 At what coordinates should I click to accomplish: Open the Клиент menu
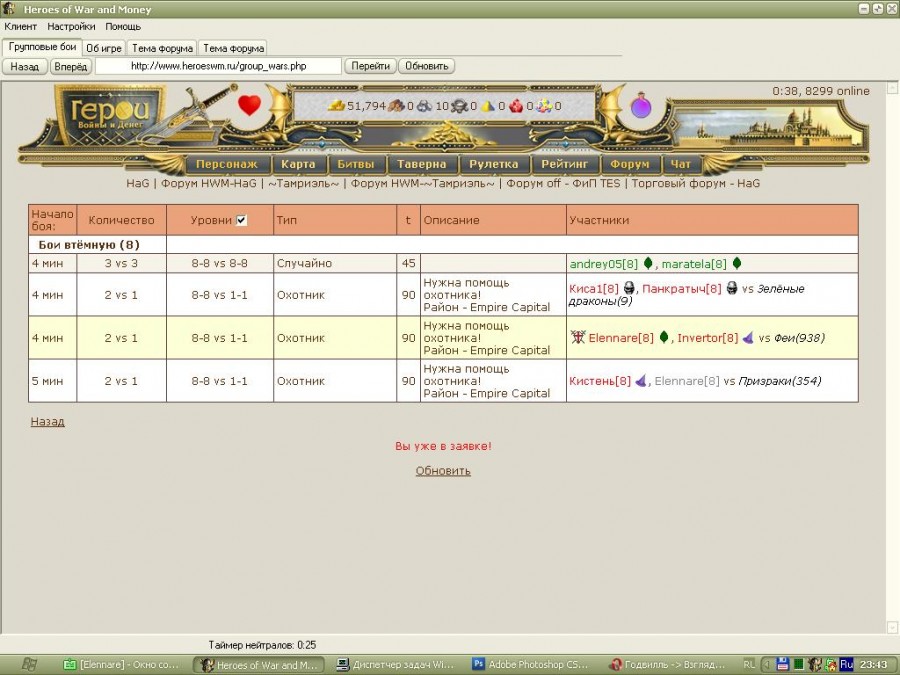pos(21,26)
